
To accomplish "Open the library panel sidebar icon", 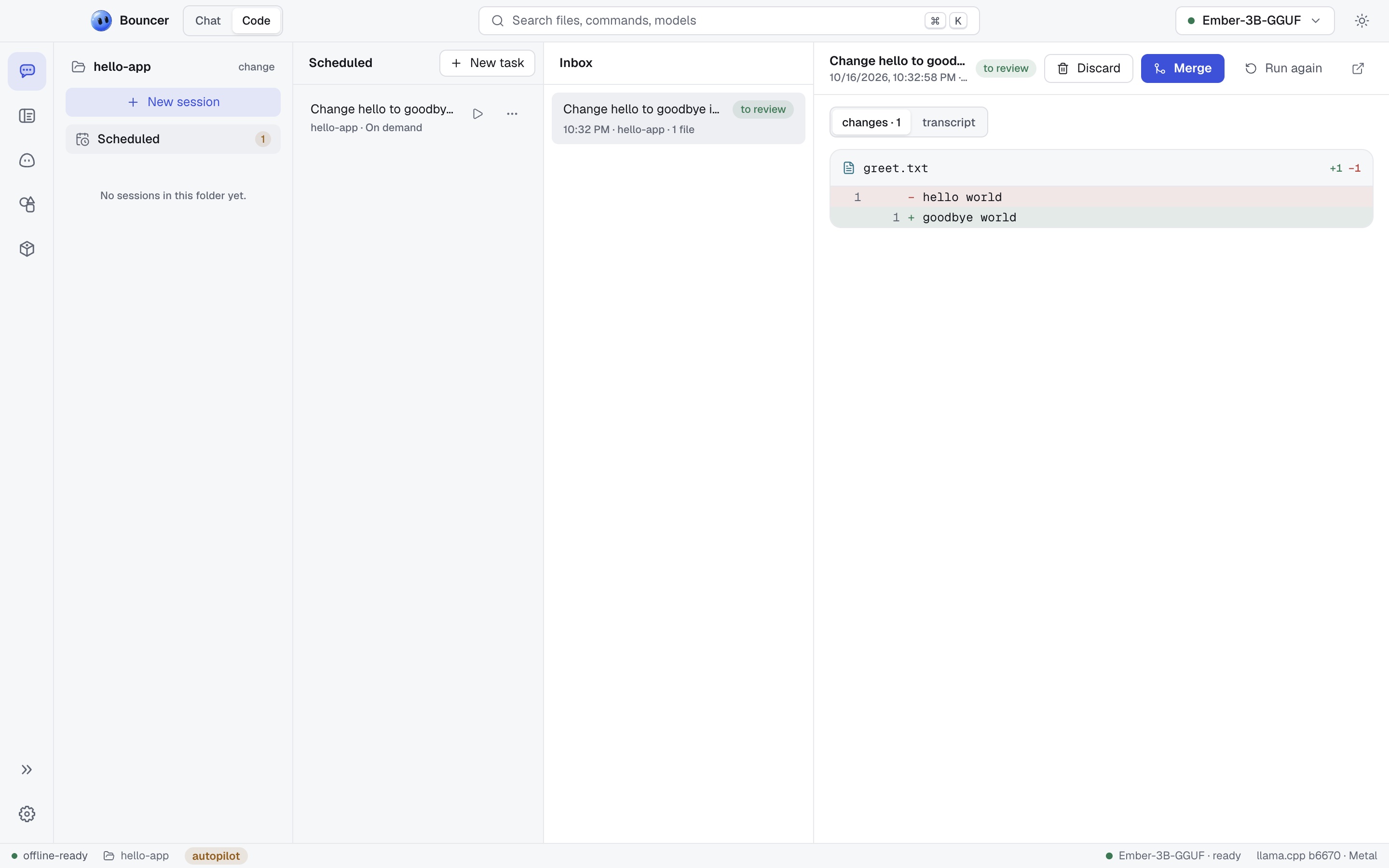I will coord(27,116).
